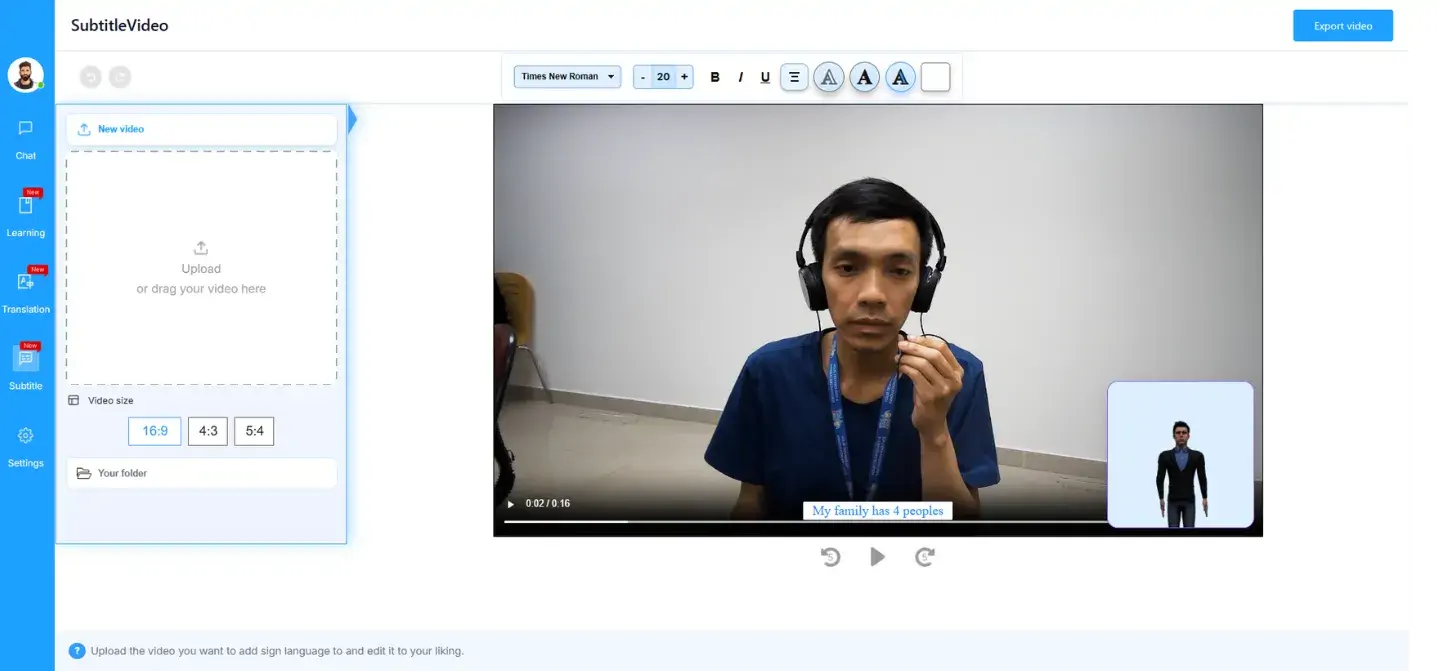Click the help question mark icon
This screenshot has width=1436, height=671.
pos(77,651)
